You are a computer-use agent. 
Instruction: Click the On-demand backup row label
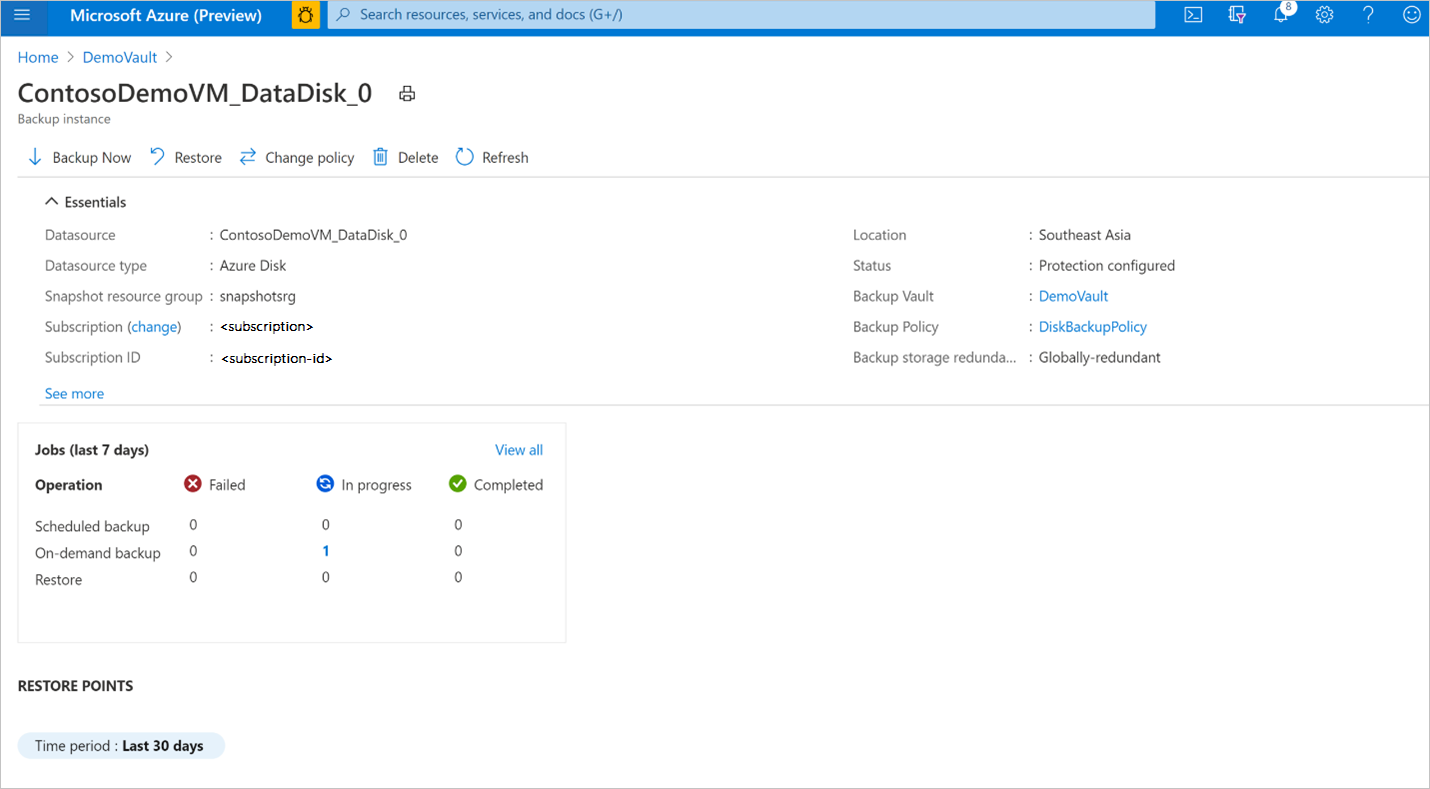tap(98, 553)
